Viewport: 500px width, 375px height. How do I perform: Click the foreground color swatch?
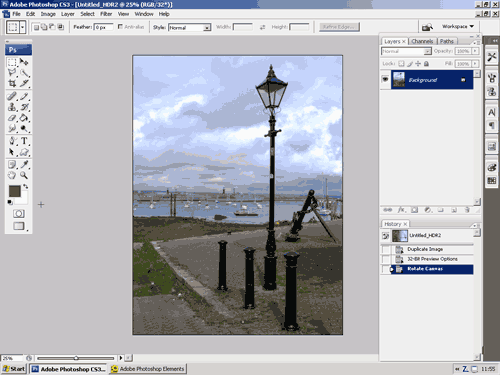click(x=14, y=191)
